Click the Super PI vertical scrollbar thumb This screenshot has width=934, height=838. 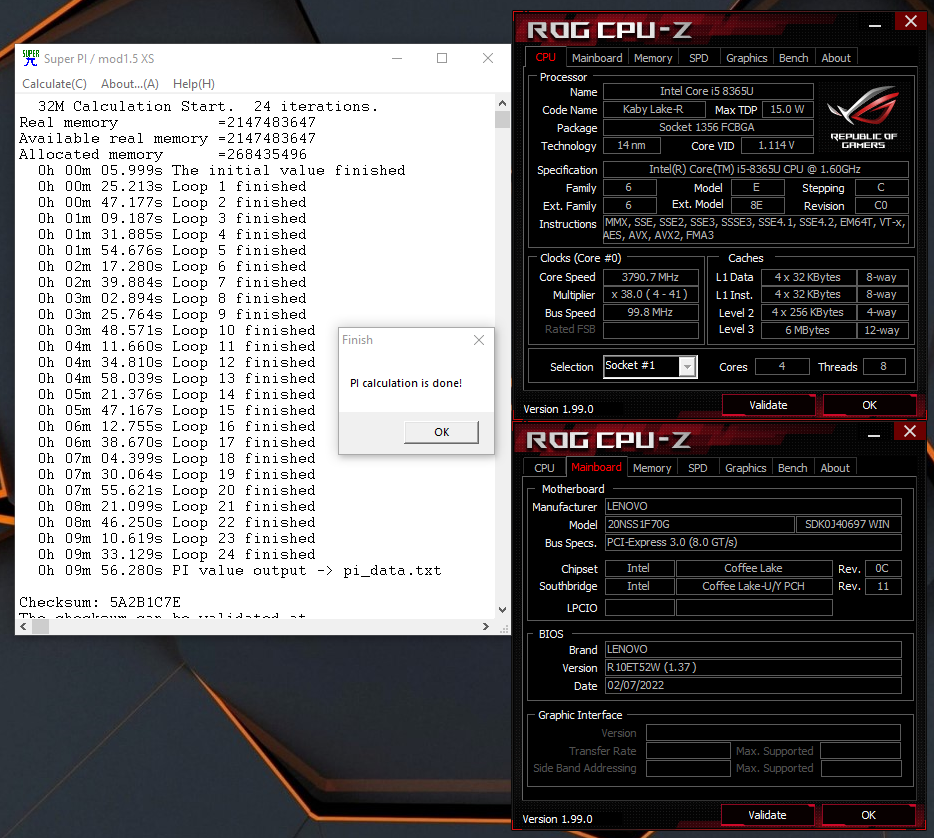pyautogui.click(x=502, y=119)
